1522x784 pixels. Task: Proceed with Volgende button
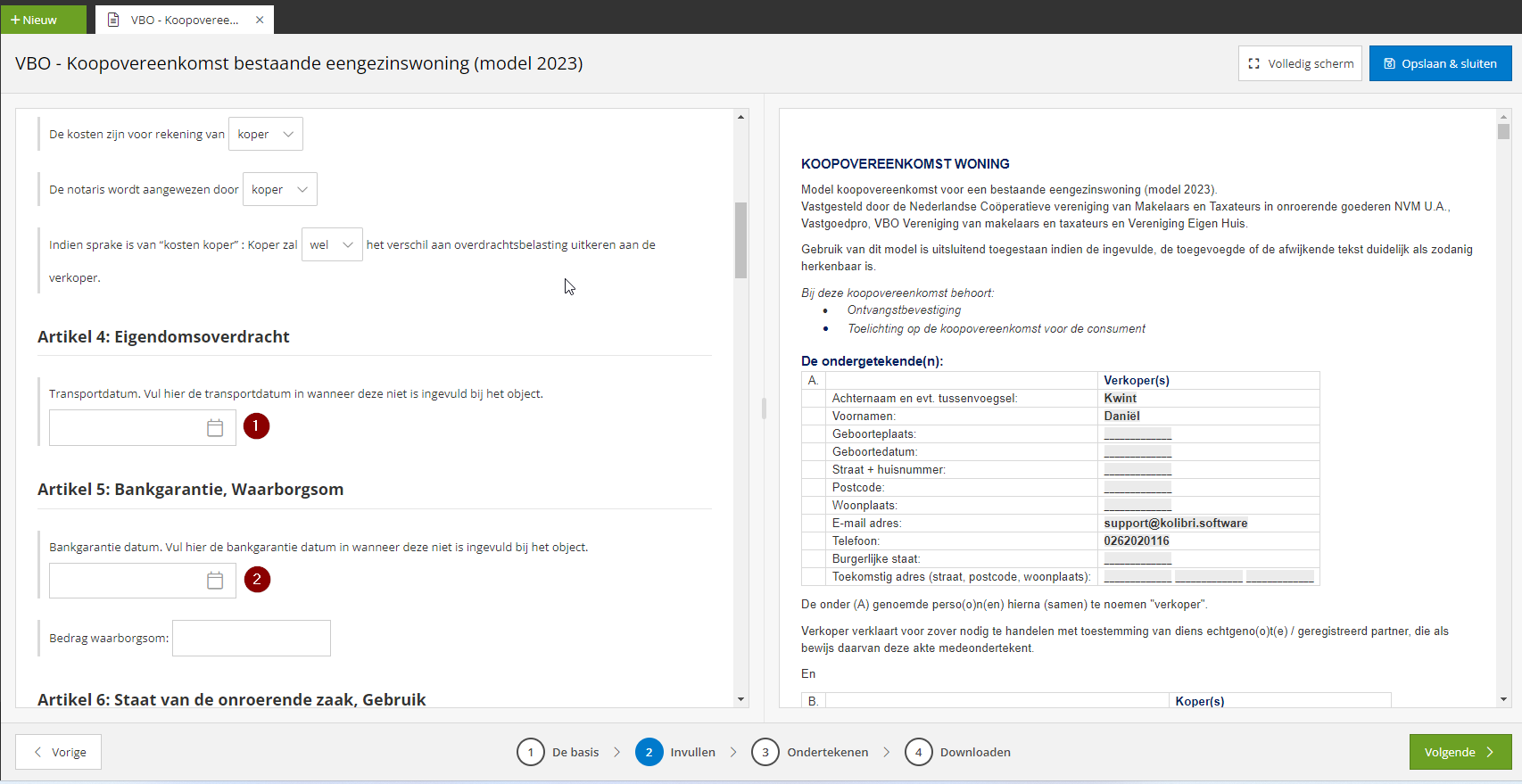(1460, 752)
